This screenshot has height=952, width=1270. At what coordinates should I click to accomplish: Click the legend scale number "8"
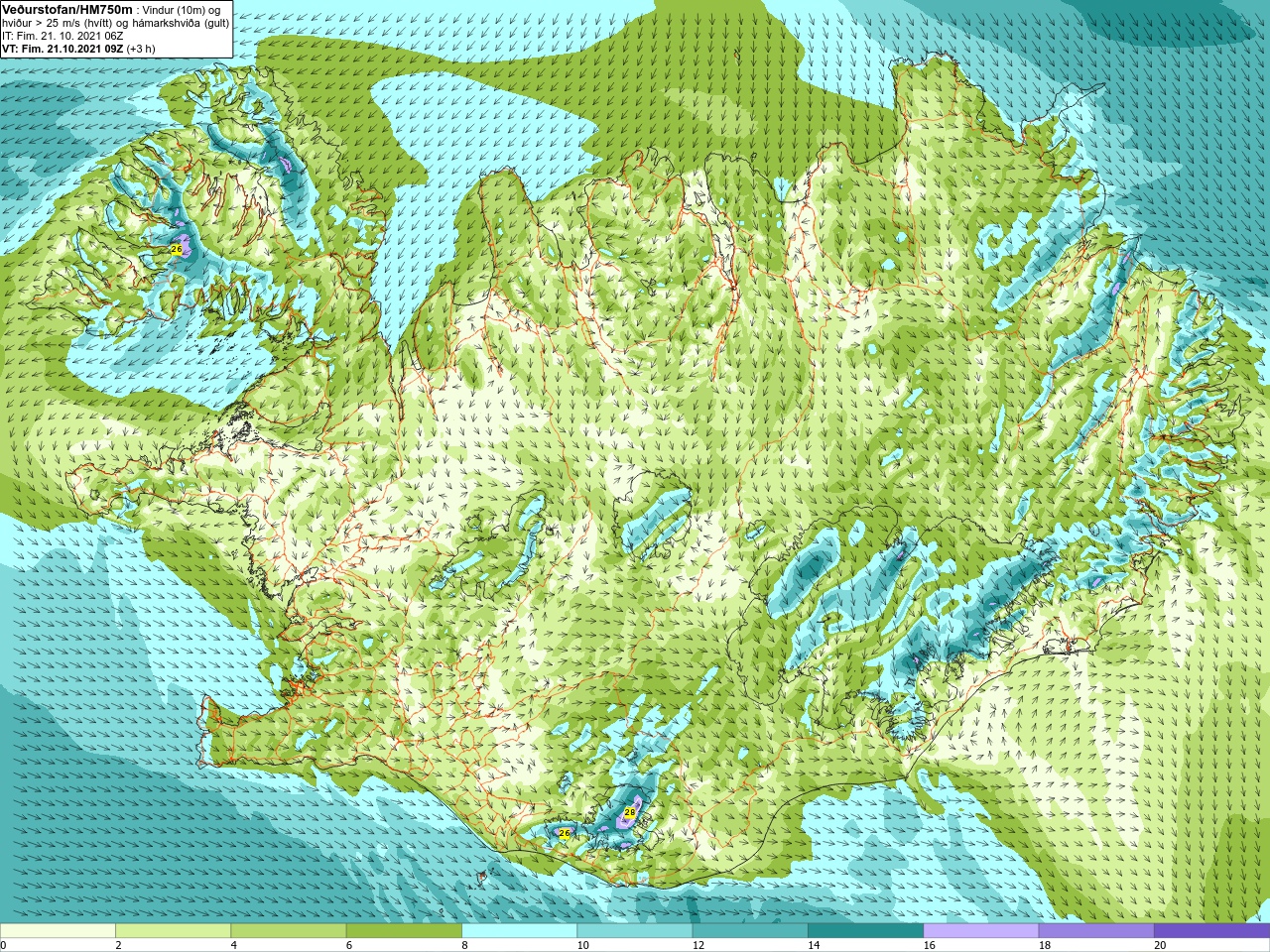pos(463,945)
